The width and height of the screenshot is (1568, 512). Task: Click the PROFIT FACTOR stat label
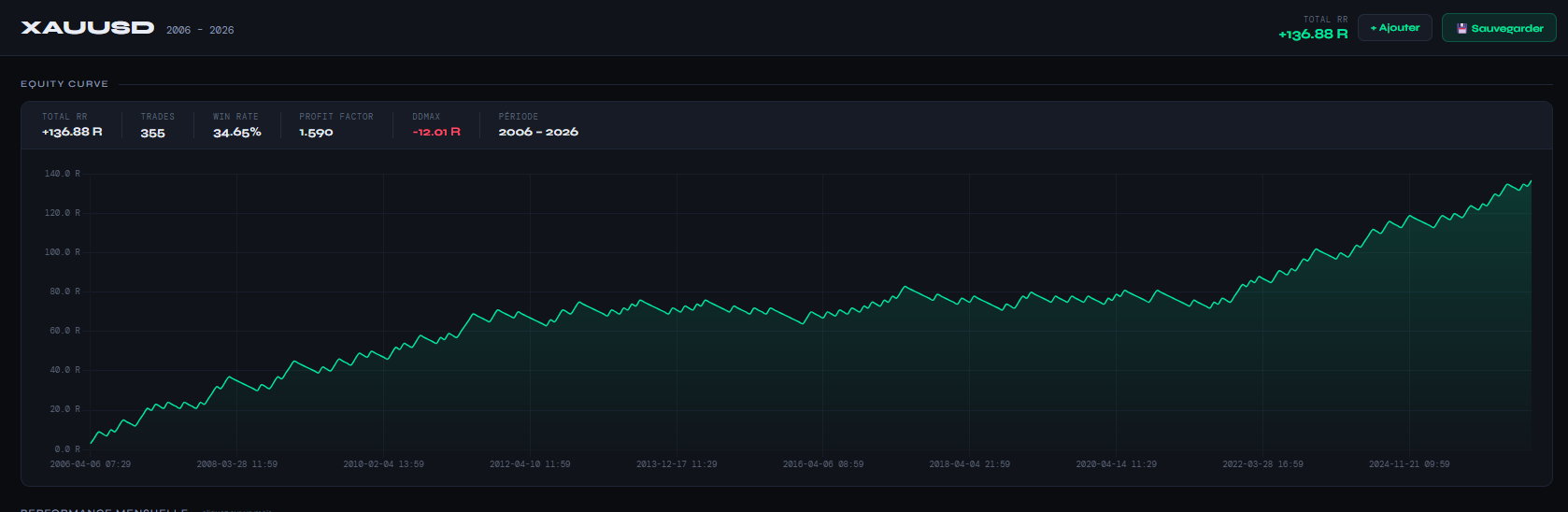336,117
